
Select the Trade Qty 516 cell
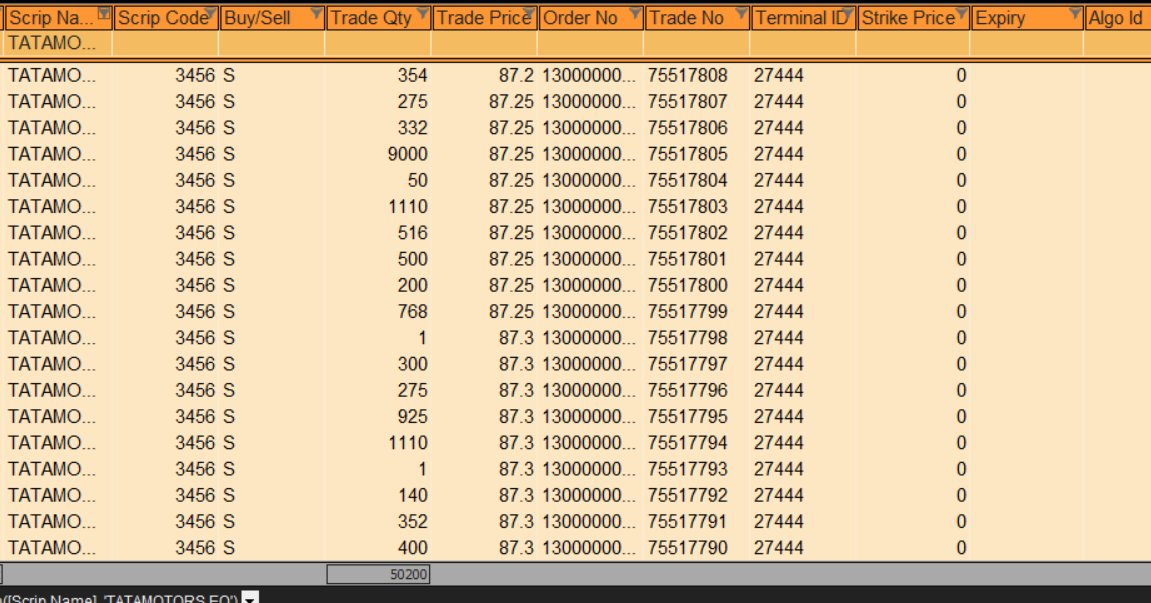pos(378,233)
